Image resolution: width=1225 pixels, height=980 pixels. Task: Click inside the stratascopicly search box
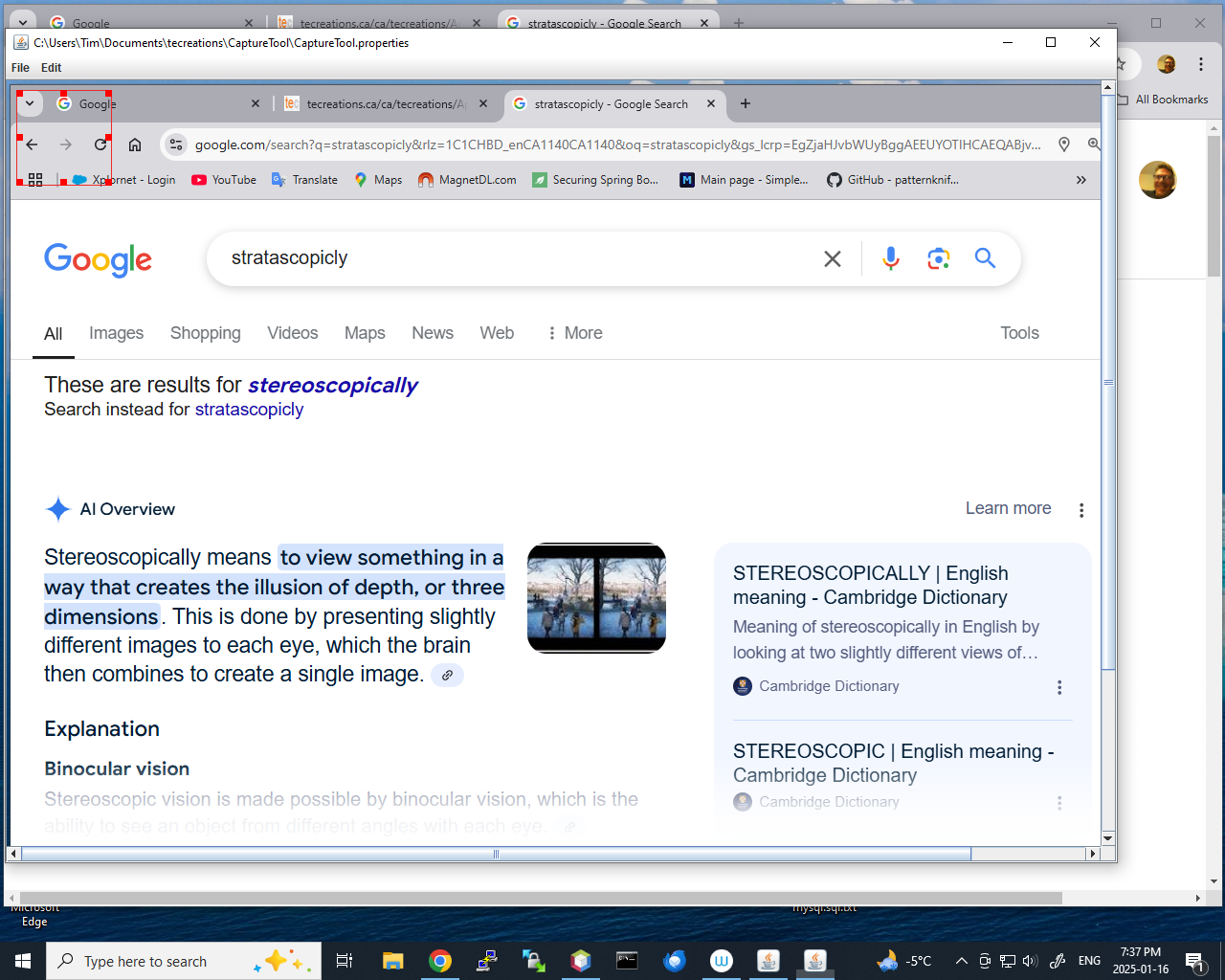click(x=517, y=258)
